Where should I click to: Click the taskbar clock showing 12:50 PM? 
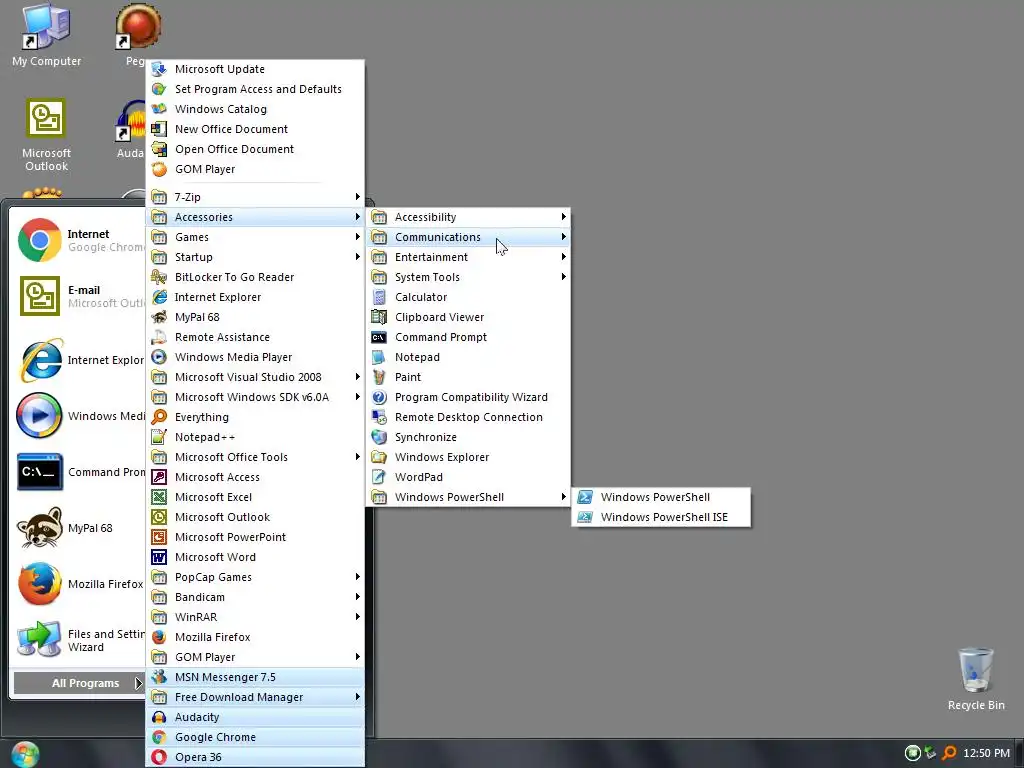pos(986,754)
